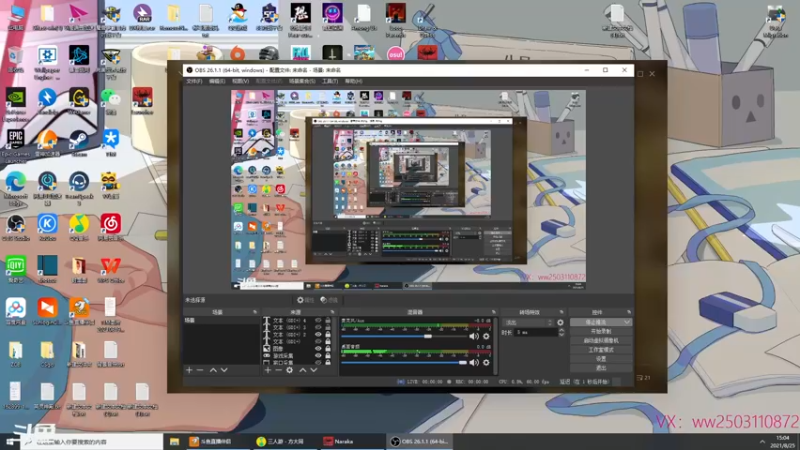Switch to Naraka on the taskbar
The height and width of the screenshot is (450, 800).
tap(352, 442)
